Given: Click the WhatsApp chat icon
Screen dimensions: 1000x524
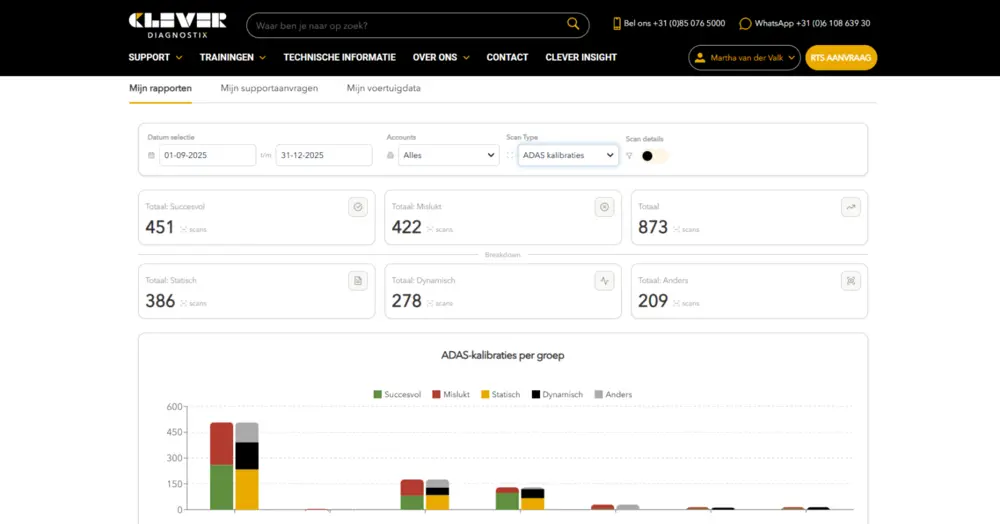Looking at the screenshot, I should [745, 24].
